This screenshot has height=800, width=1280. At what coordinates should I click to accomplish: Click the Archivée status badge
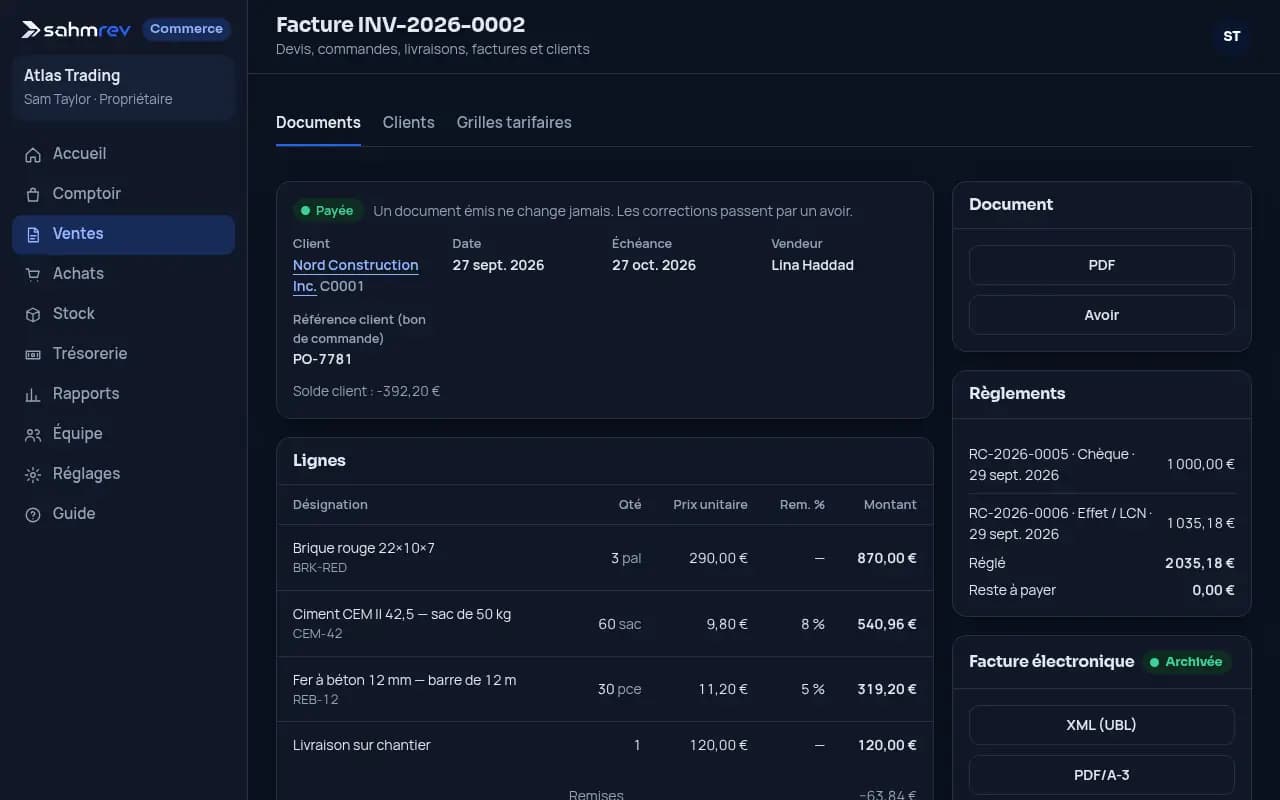coord(1186,662)
